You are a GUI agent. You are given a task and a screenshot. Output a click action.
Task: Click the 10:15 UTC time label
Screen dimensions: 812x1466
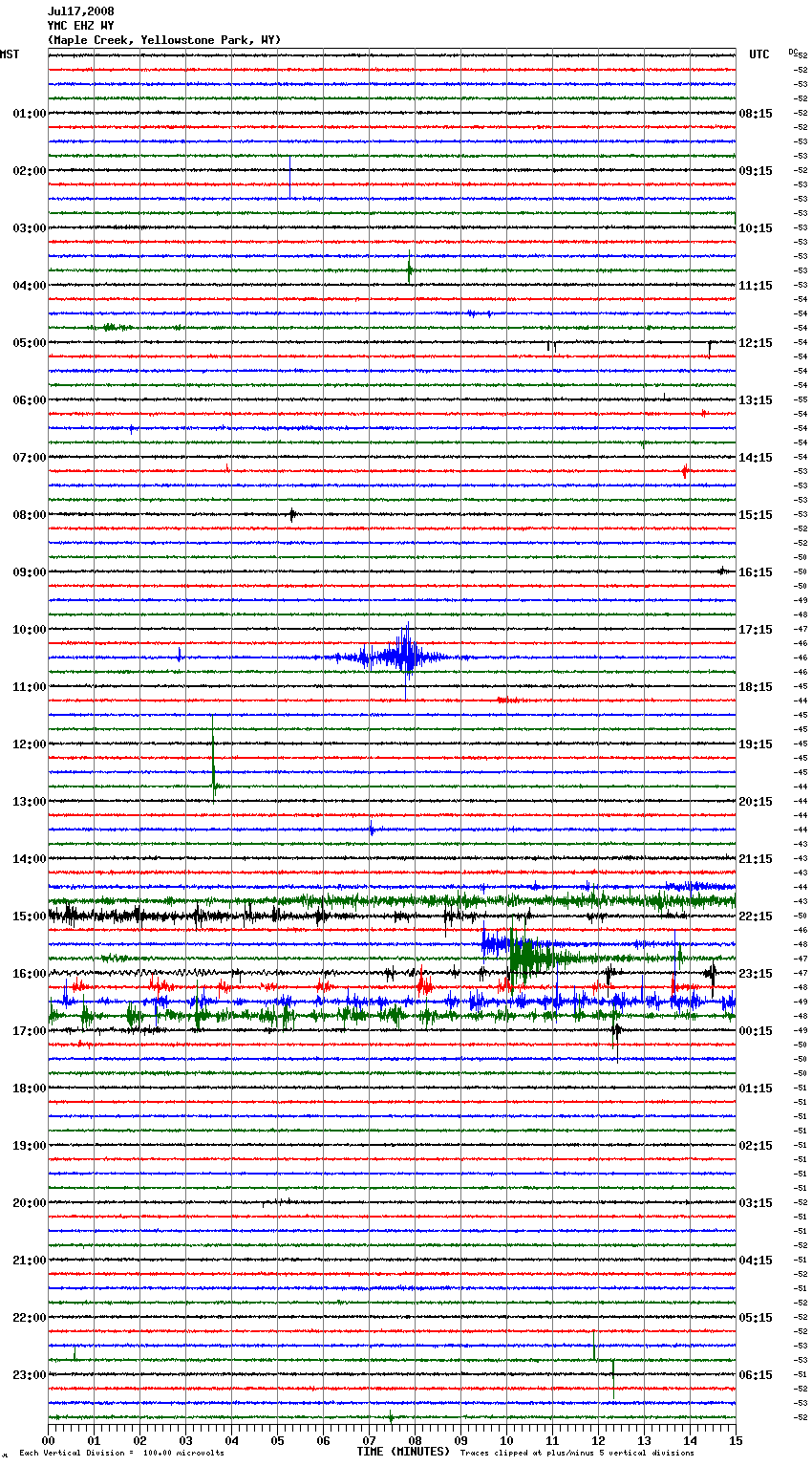tap(756, 228)
